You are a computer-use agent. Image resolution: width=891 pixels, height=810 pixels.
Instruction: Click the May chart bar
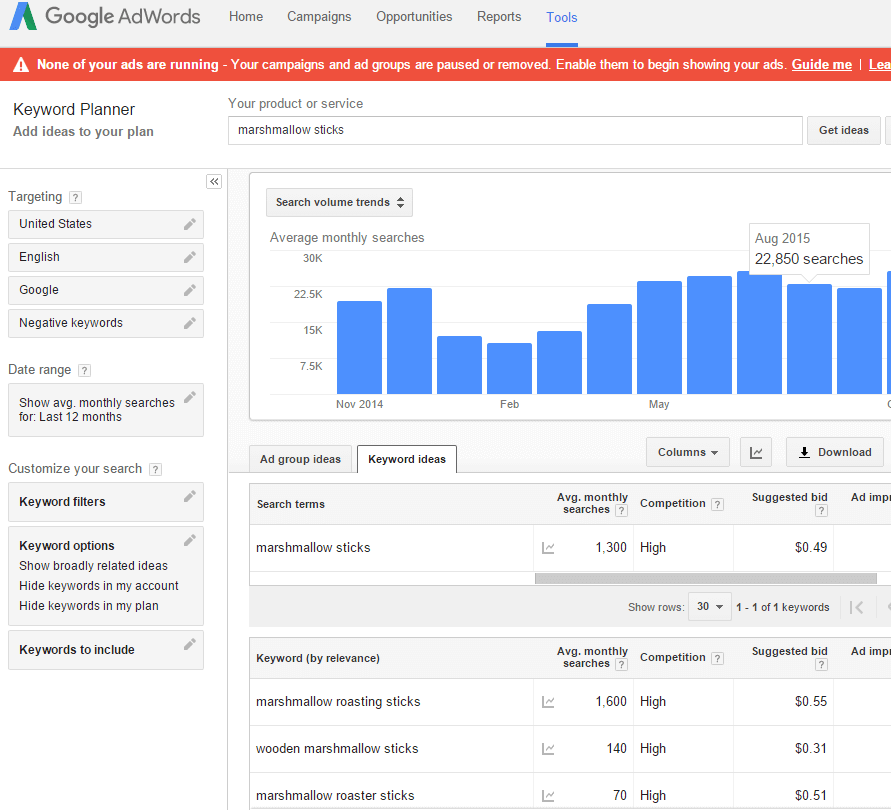pyautogui.click(x=659, y=337)
